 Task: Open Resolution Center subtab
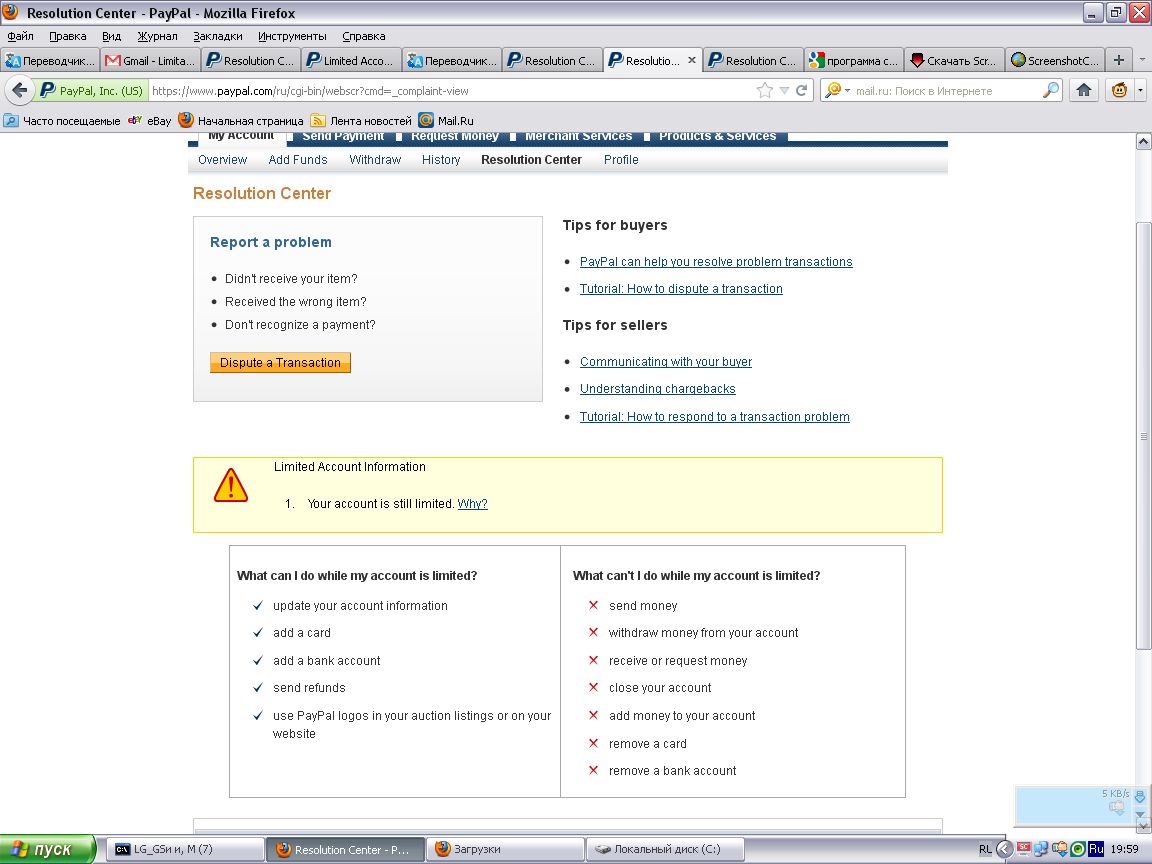coord(531,159)
